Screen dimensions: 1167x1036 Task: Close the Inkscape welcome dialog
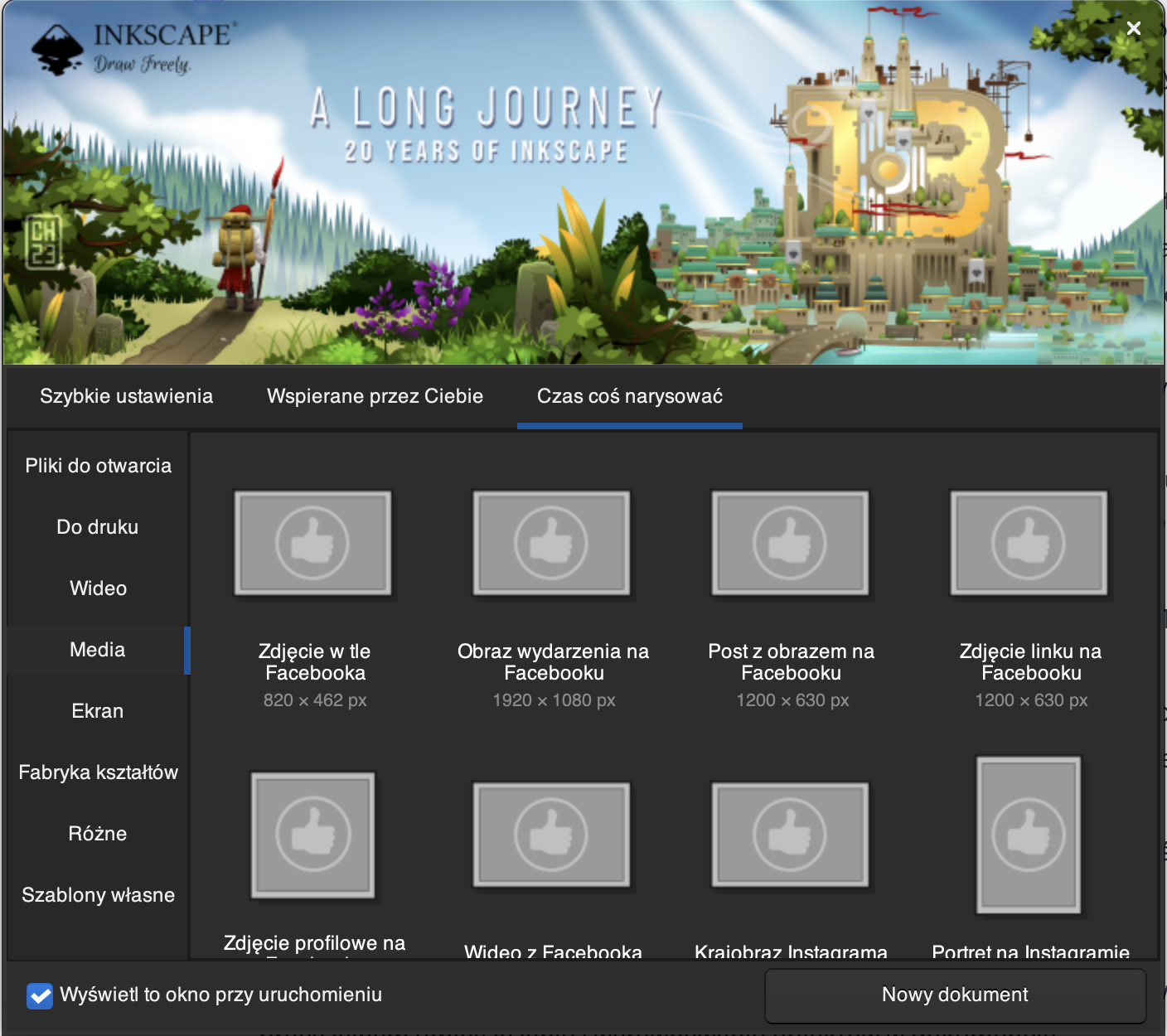coord(1134,29)
